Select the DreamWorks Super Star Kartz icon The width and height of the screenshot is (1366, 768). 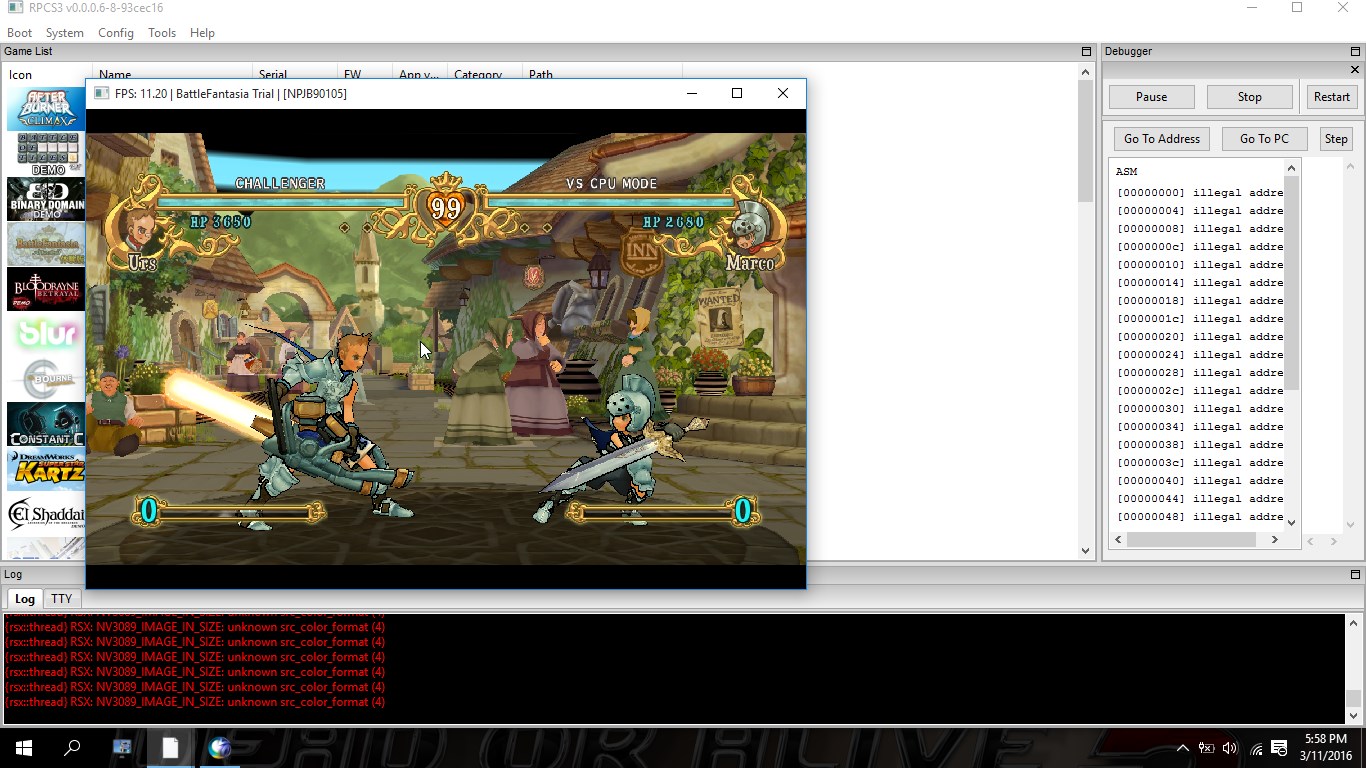click(x=45, y=469)
